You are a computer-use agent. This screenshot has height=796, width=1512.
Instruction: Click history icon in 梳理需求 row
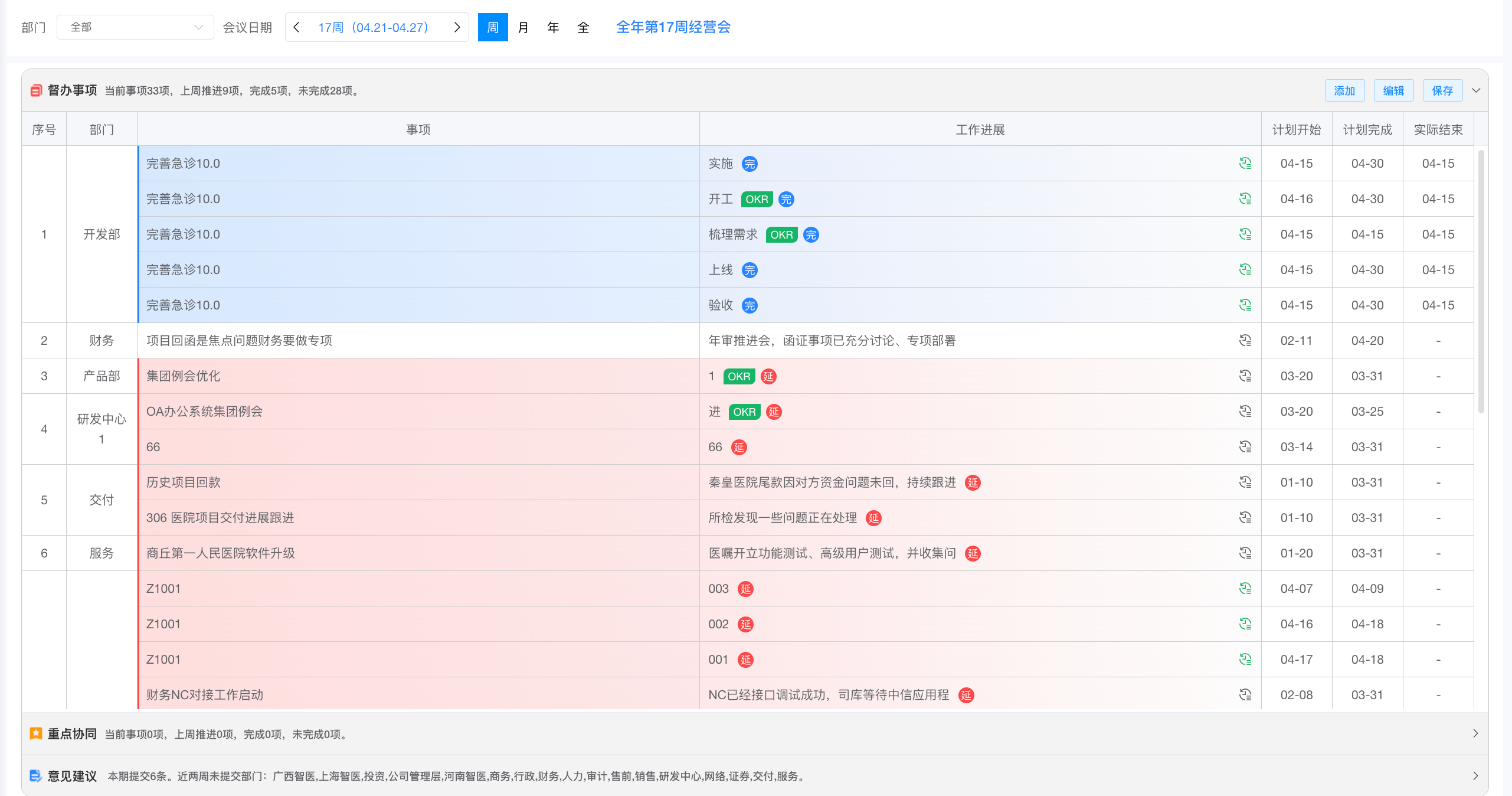tap(1245, 234)
